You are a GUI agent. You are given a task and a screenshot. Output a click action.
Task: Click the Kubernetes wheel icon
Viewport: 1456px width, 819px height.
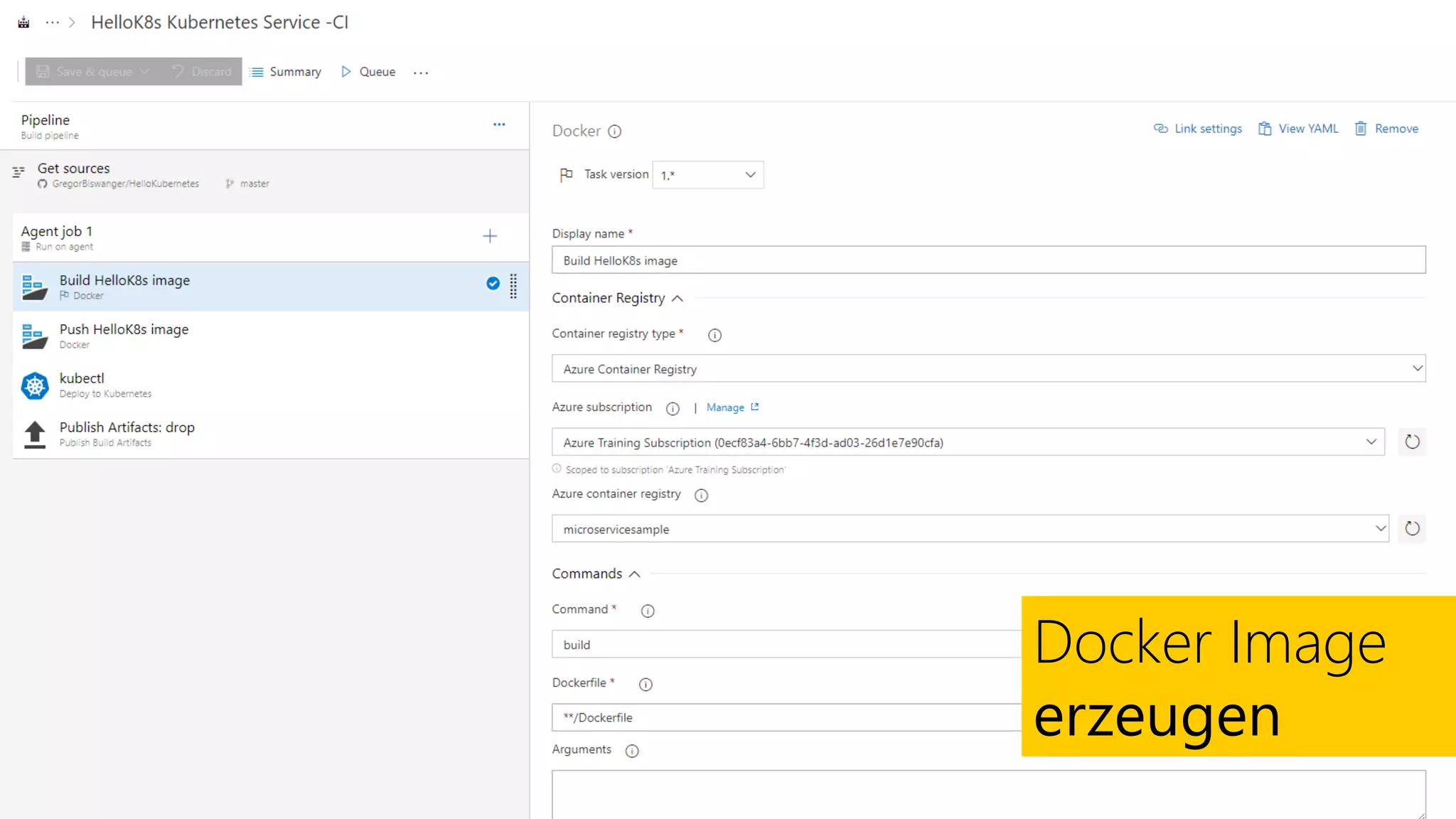(x=35, y=385)
